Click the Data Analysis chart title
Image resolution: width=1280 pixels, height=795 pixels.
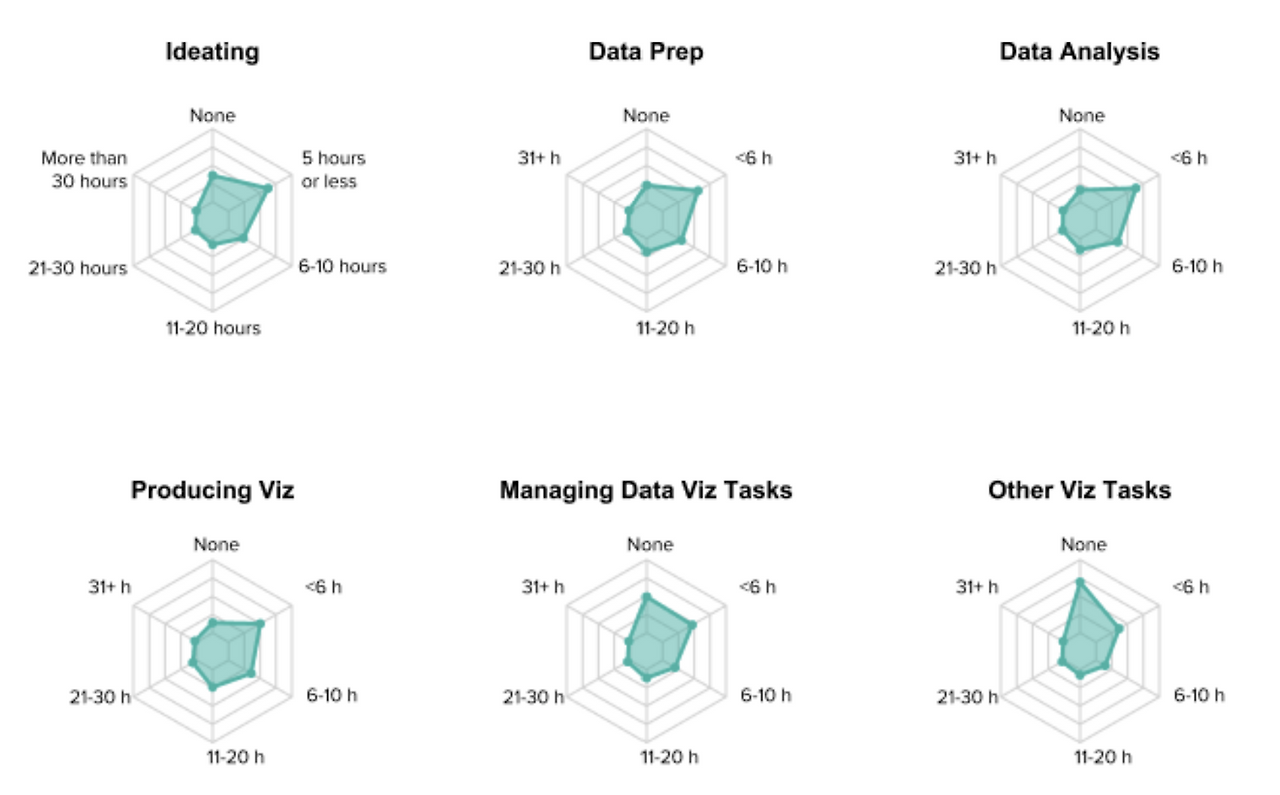[x=1080, y=52]
